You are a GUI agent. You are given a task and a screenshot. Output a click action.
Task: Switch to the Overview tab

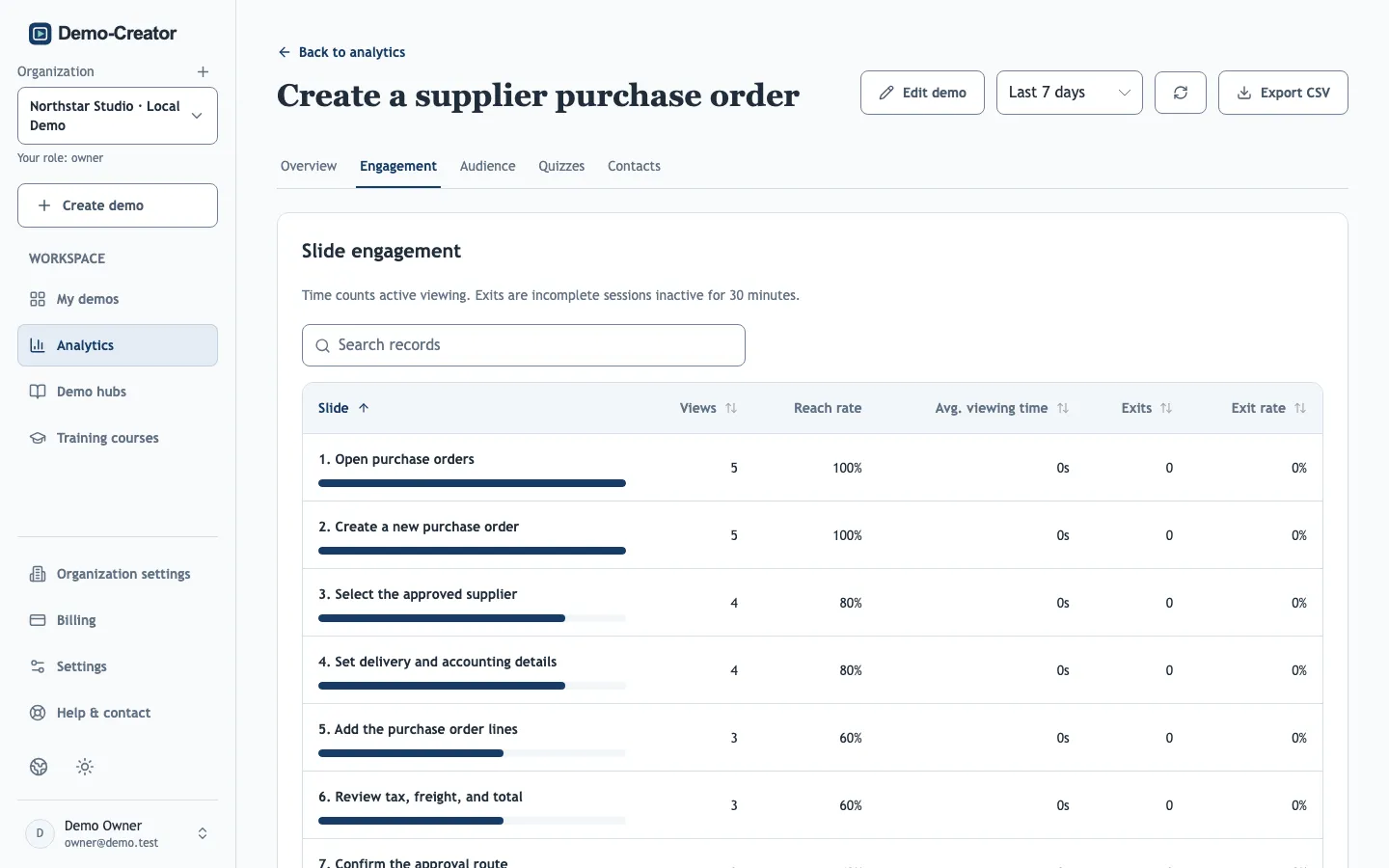point(309,166)
